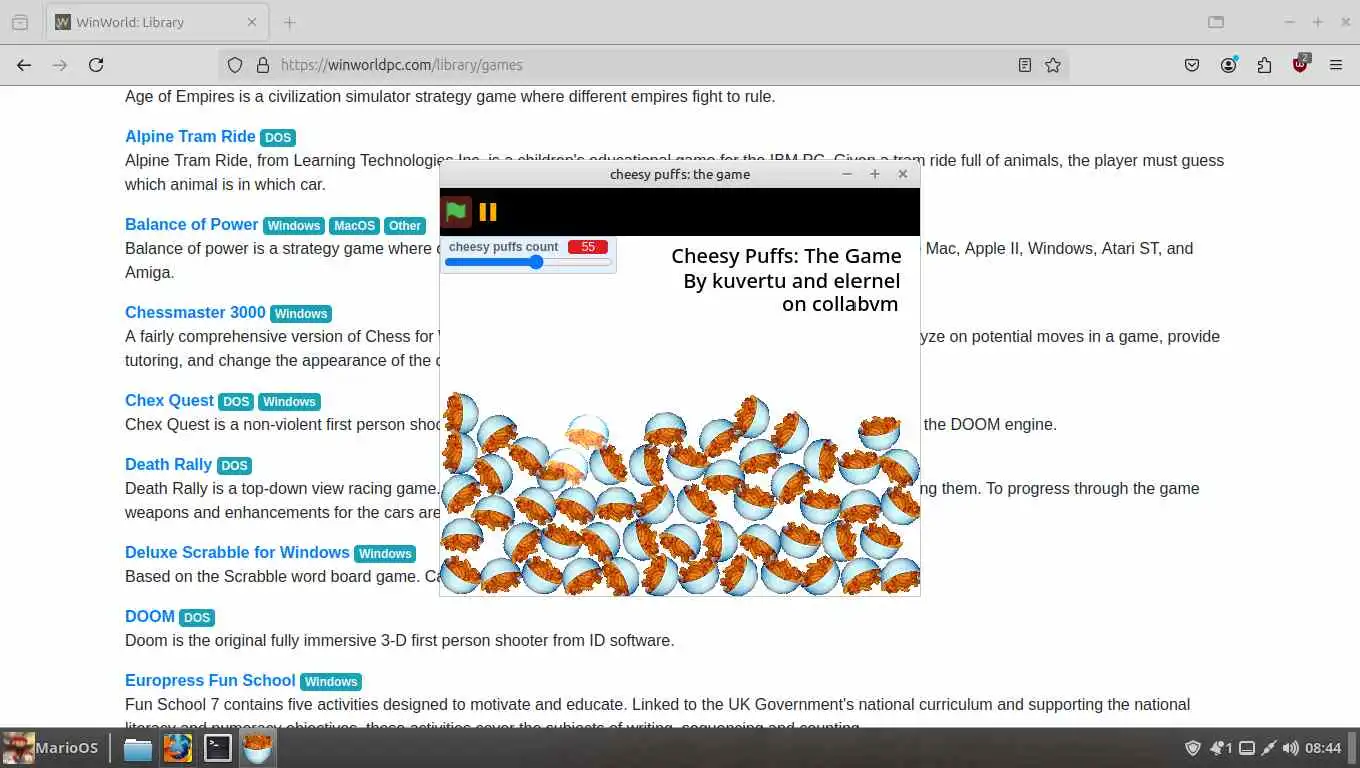The height and width of the screenshot is (768, 1360).
Task: Open the notifications bell in tray
Action: click(x=1220, y=748)
